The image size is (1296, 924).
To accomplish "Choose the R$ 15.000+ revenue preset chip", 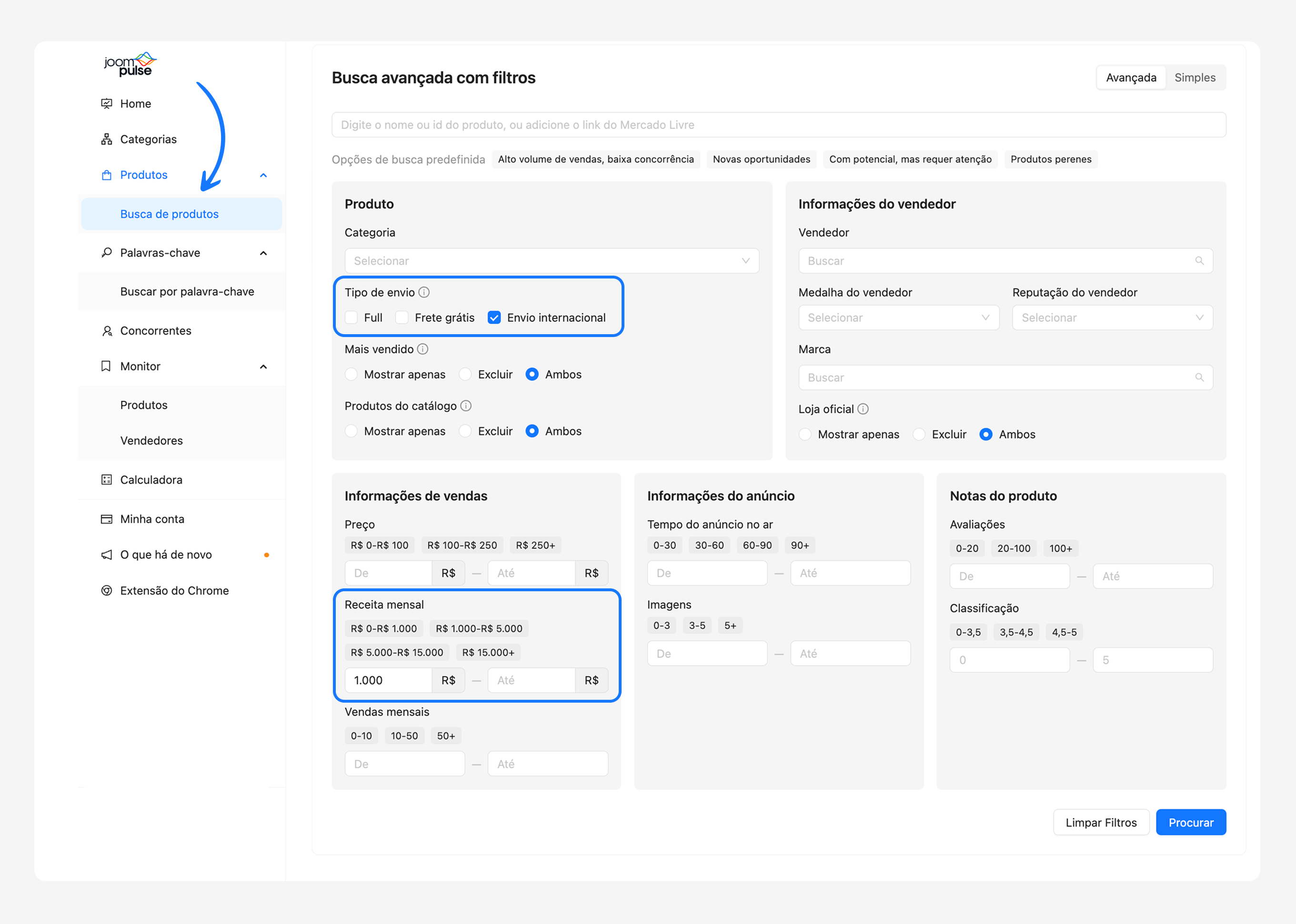I will pos(488,653).
